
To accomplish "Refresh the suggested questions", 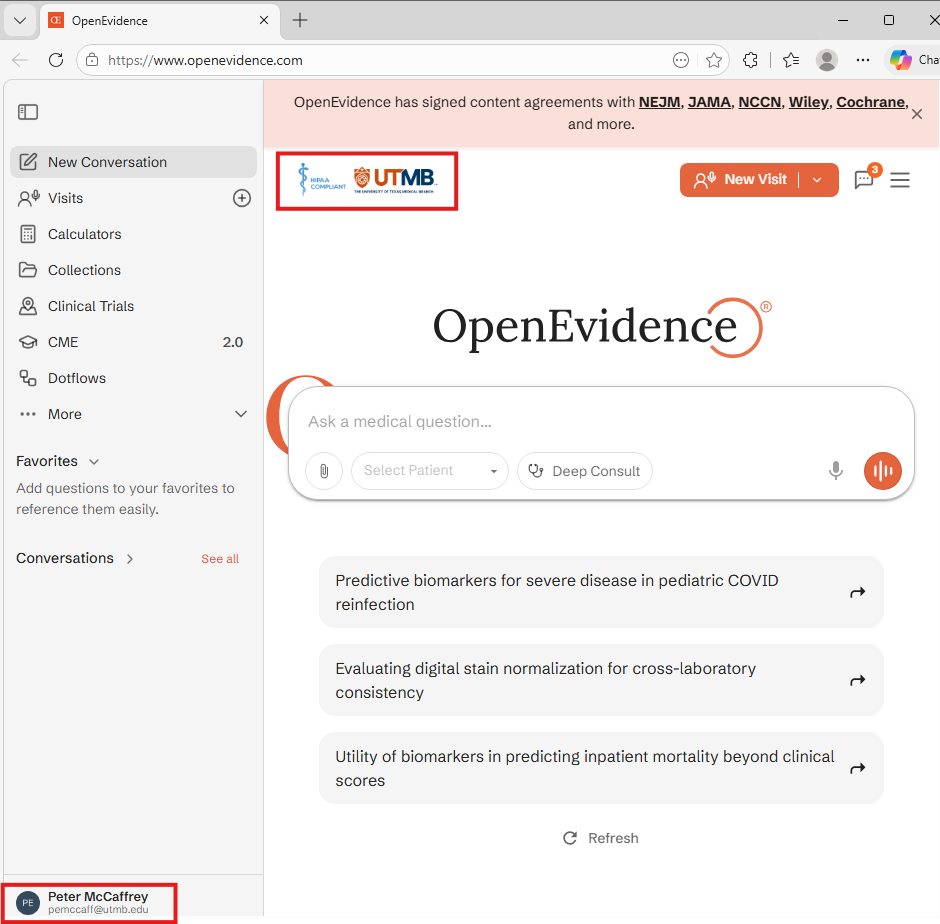I will click(x=601, y=838).
